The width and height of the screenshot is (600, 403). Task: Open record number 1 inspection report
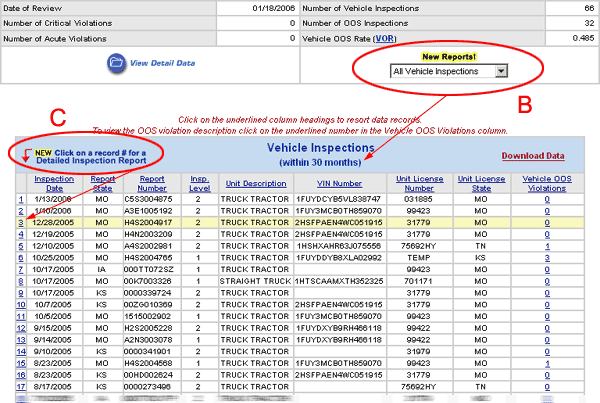coord(21,199)
